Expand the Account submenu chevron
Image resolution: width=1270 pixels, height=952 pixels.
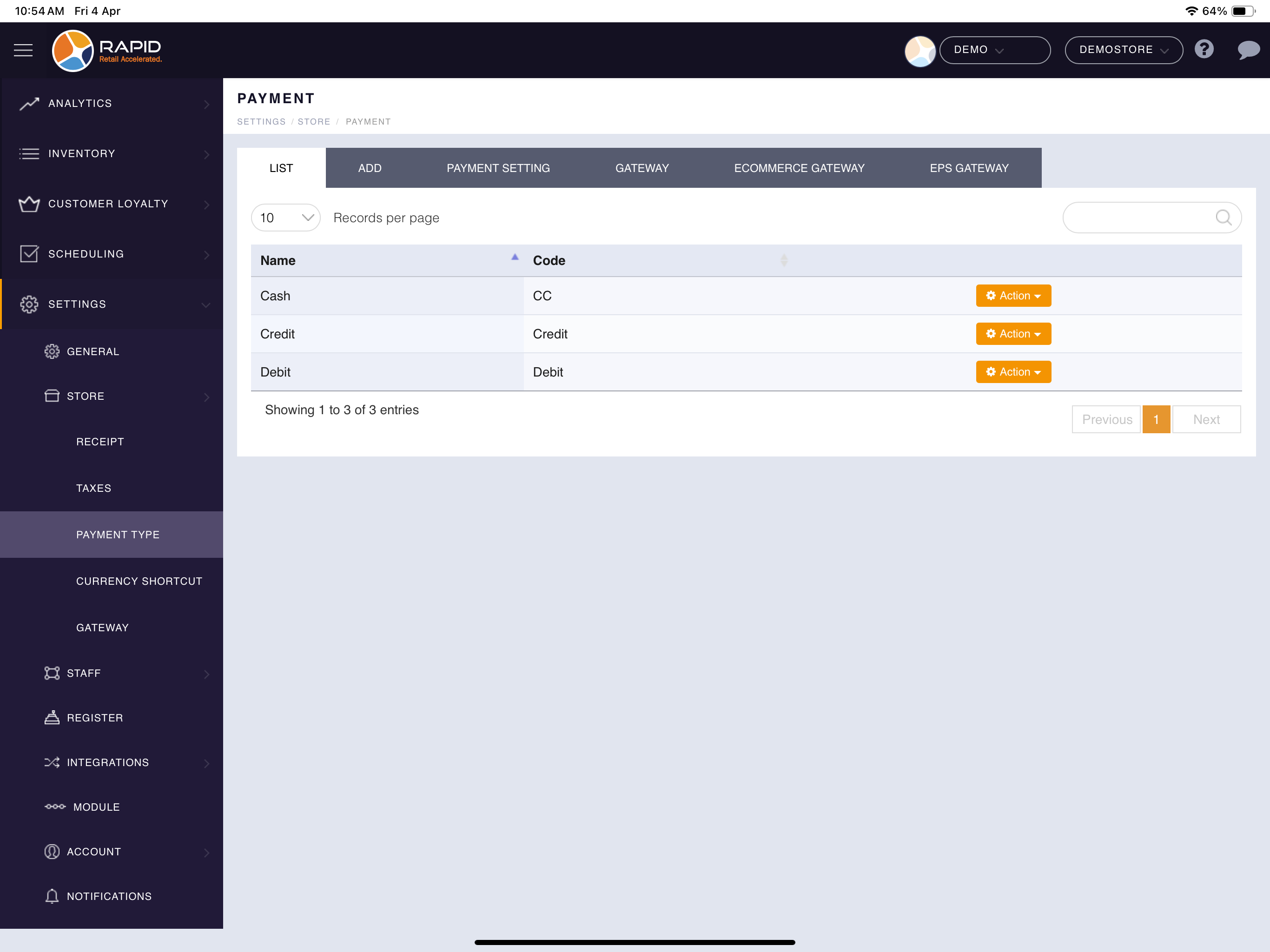[x=207, y=853]
